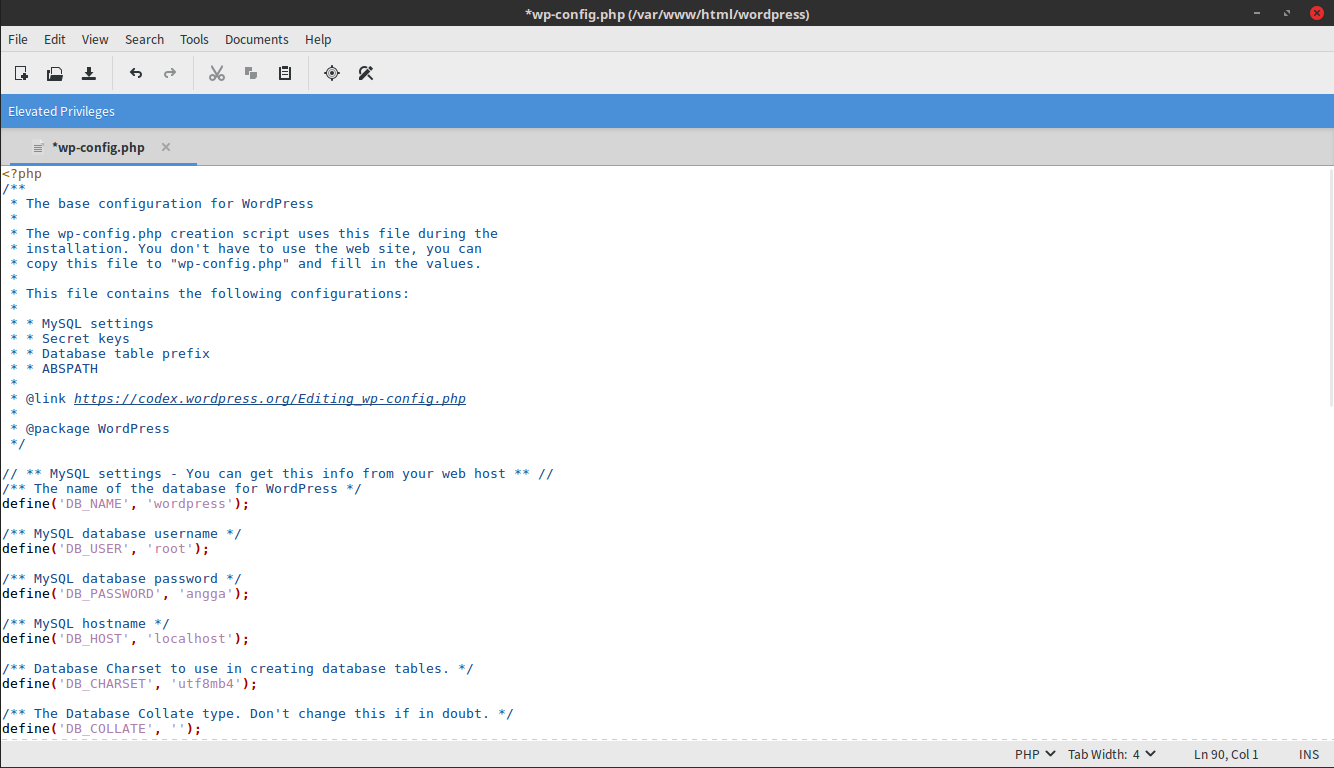This screenshot has height=768, width=1334.
Task: Click 'The base configuration for WordPress' line
Action: 162,204
